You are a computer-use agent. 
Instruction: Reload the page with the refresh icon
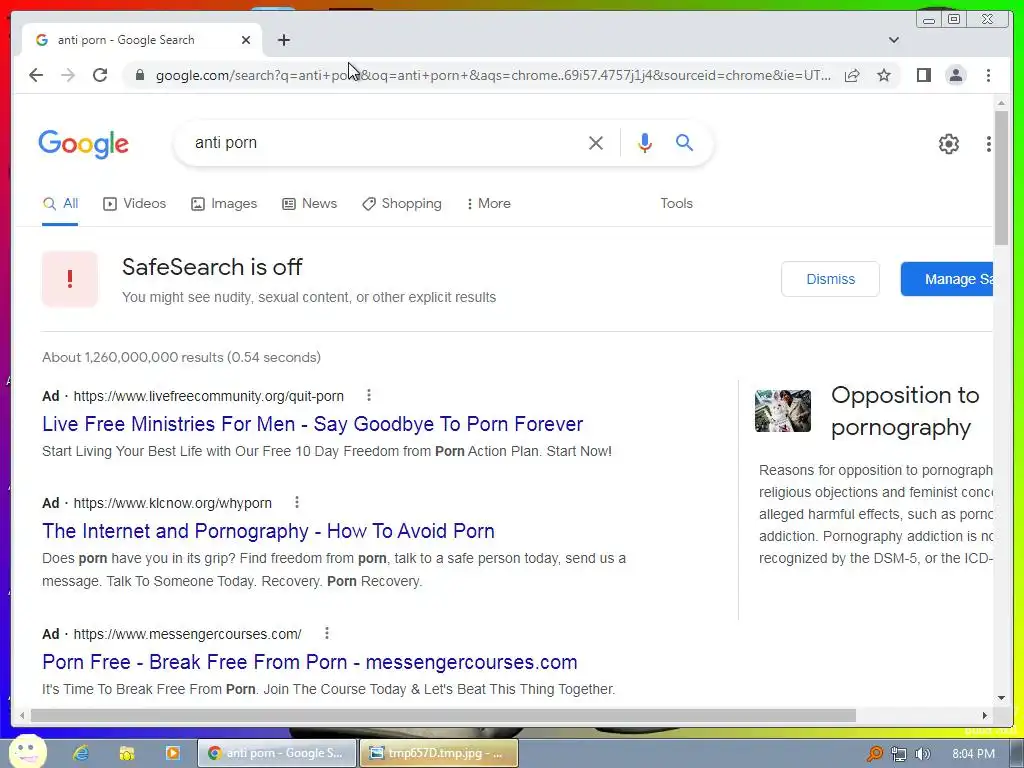click(100, 75)
